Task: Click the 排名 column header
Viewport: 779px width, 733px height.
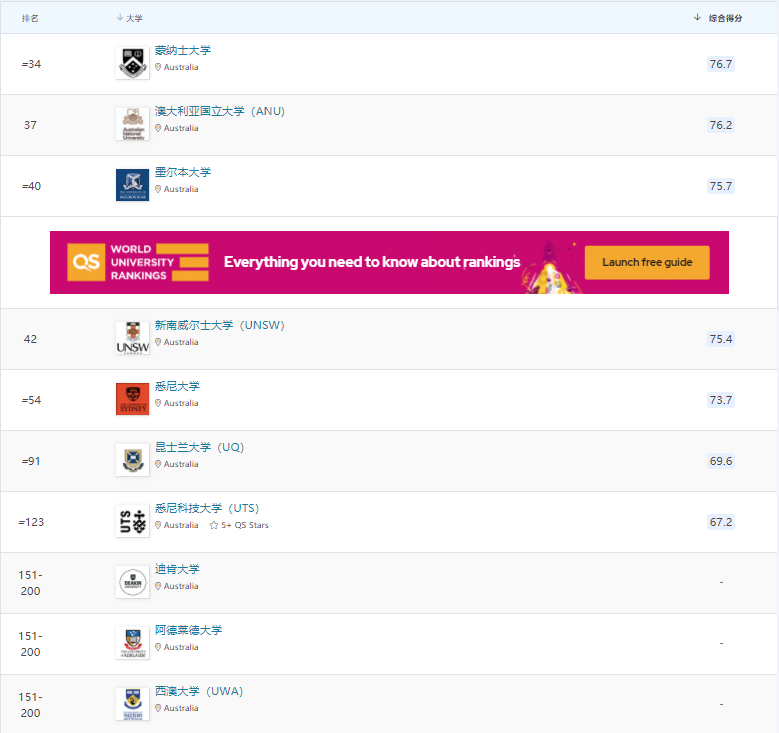Action: [x=30, y=18]
